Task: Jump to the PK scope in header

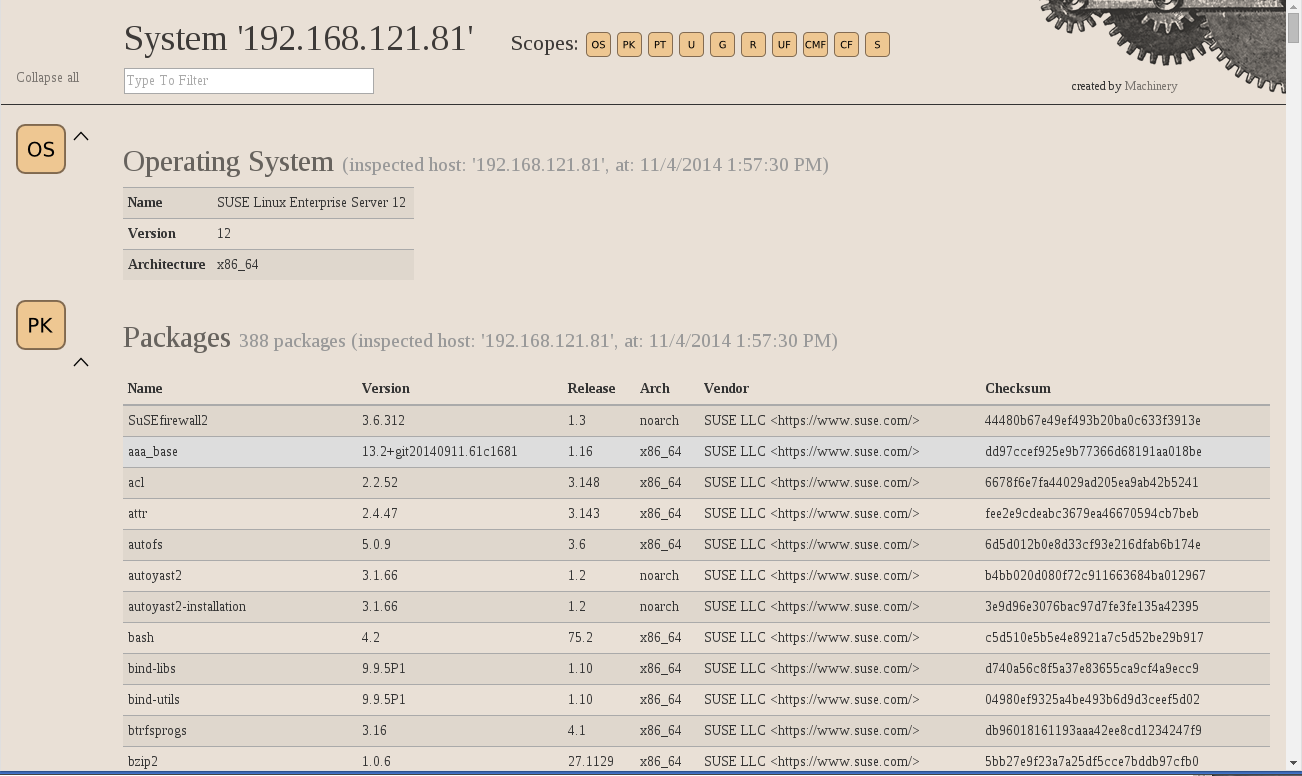Action: pyautogui.click(x=629, y=45)
